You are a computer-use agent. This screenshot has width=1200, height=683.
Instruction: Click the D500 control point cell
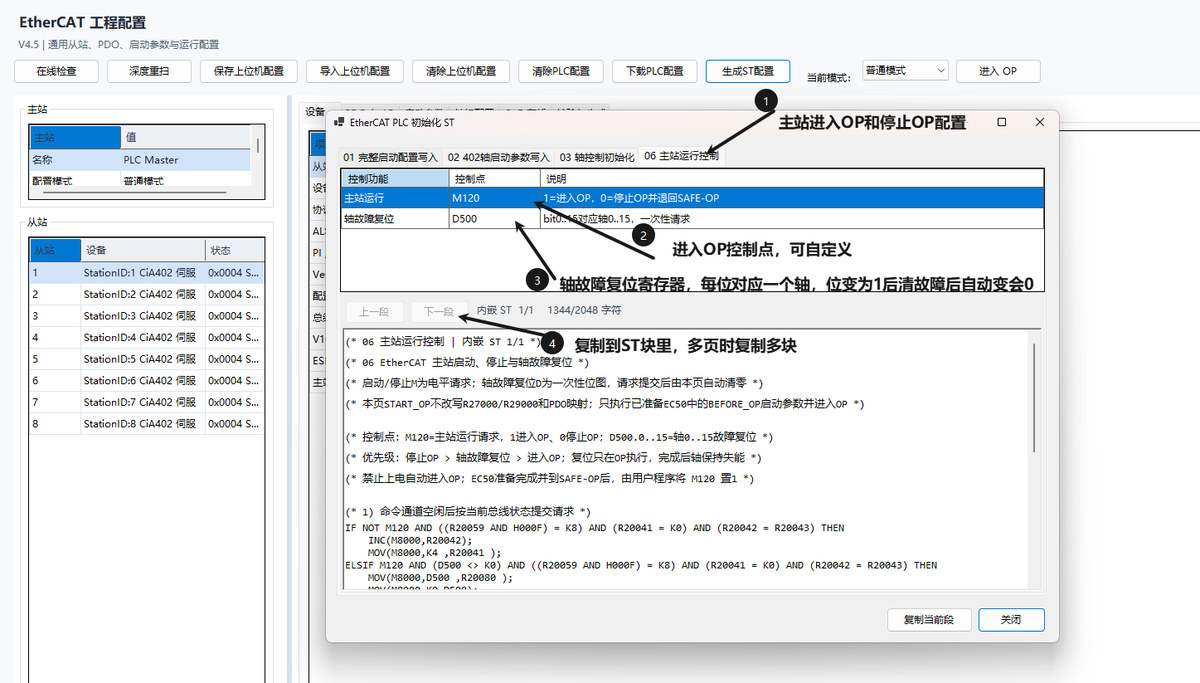(x=495, y=218)
